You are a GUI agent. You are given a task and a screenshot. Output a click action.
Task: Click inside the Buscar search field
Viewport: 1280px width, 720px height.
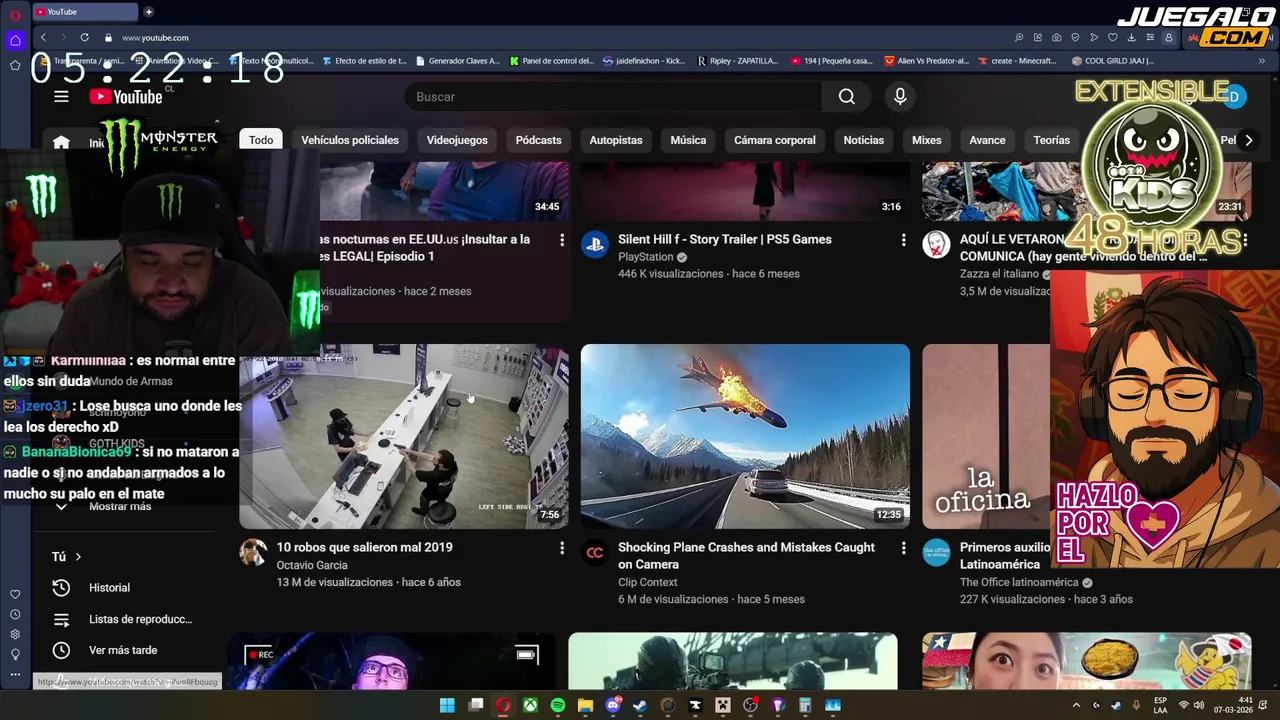pyautogui.click(x=613, y=96)
